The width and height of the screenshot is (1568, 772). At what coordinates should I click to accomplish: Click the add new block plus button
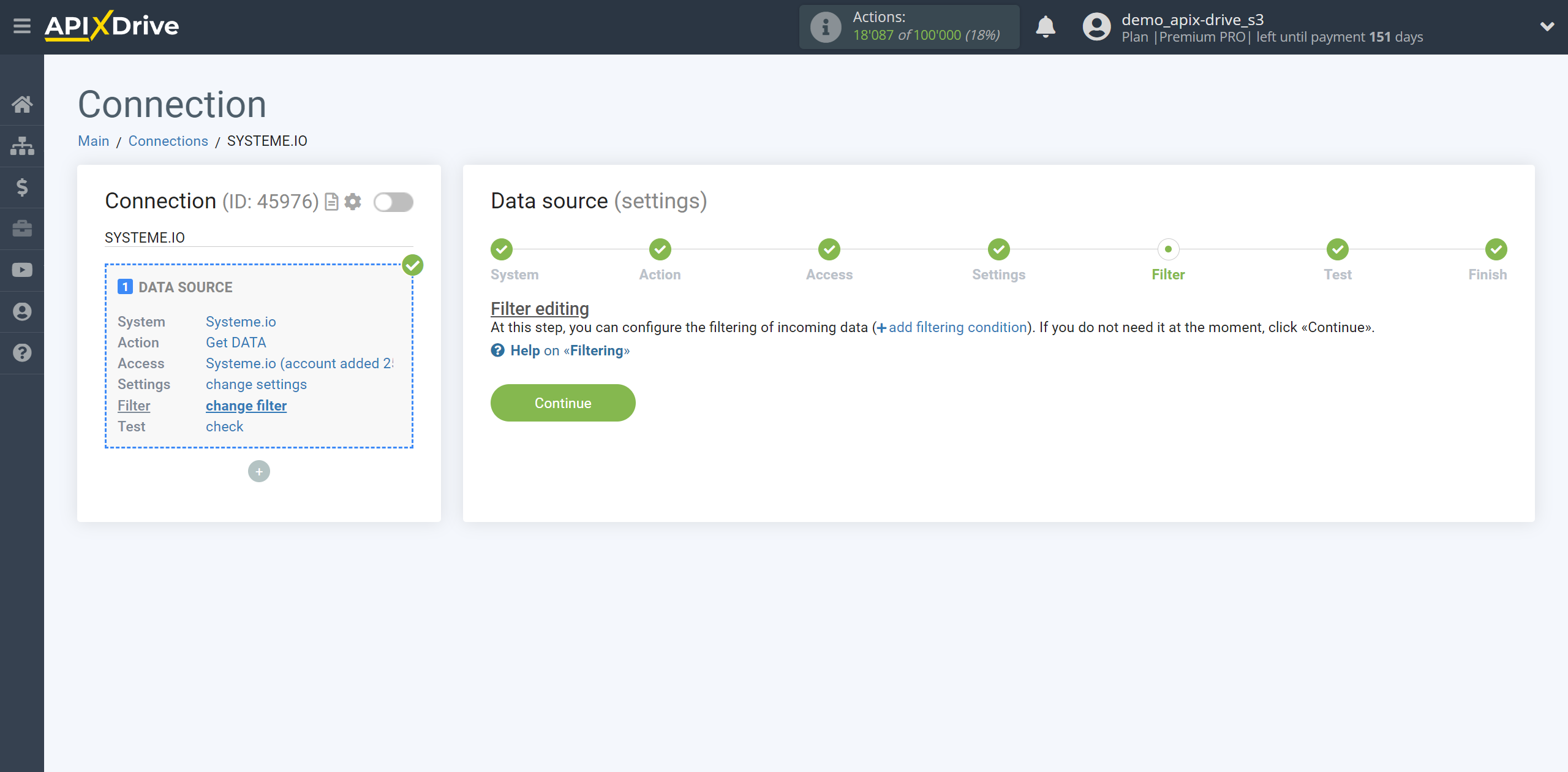coord(259,471)
